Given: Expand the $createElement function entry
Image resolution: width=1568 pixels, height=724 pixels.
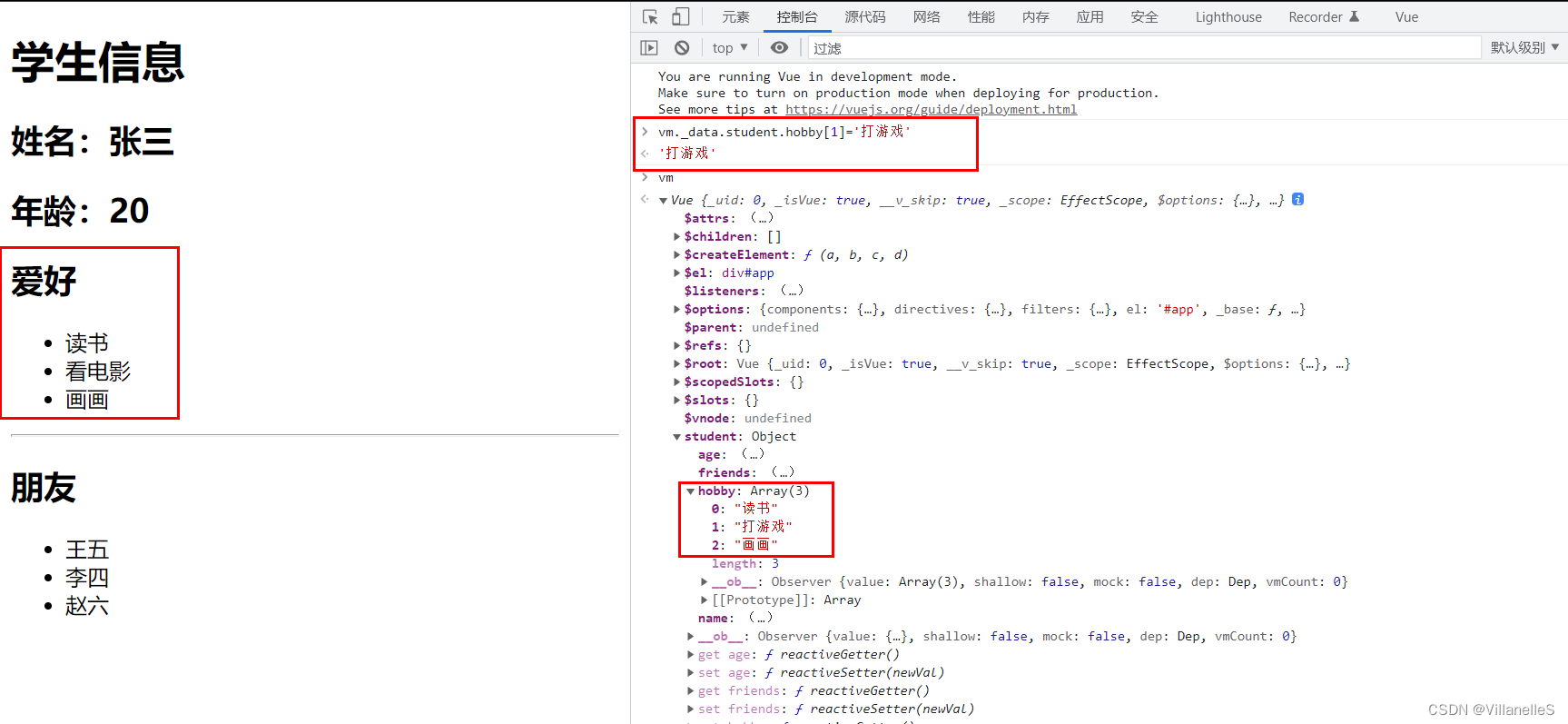Looking at the screenshot, I should 676,254.
